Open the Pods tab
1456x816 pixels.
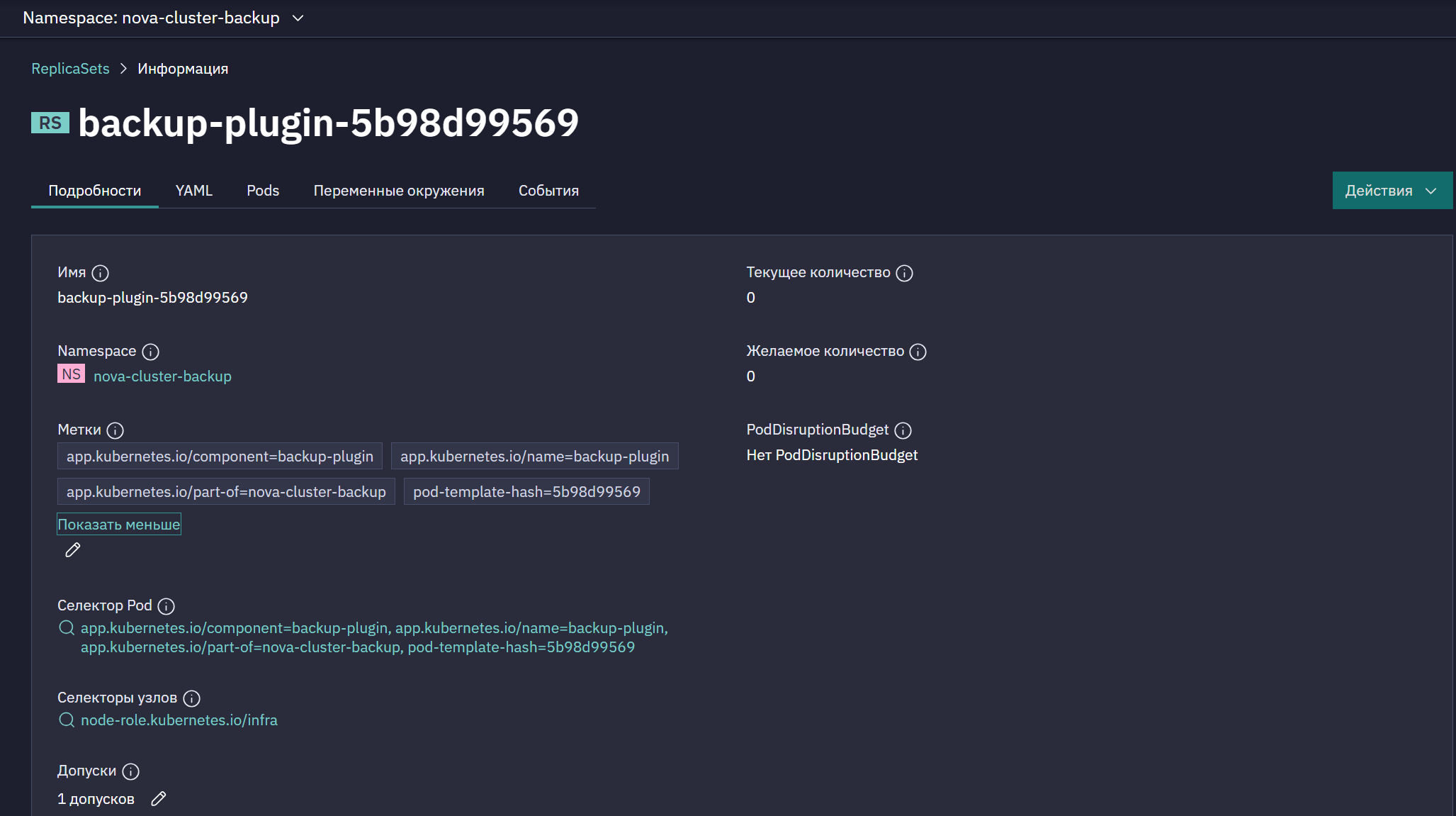tap(263, 191)
